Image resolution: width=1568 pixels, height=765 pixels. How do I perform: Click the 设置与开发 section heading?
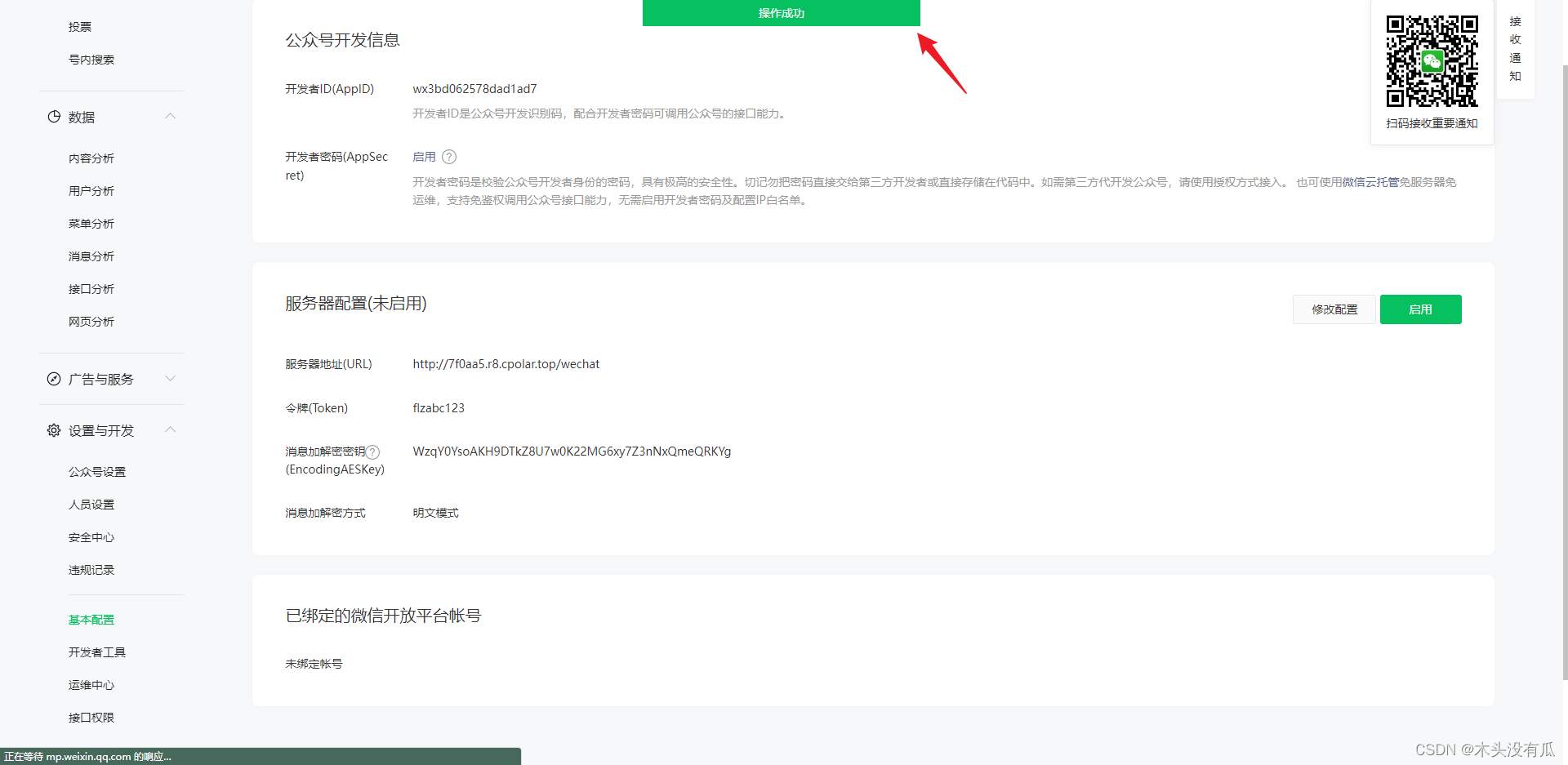[101, 430]
